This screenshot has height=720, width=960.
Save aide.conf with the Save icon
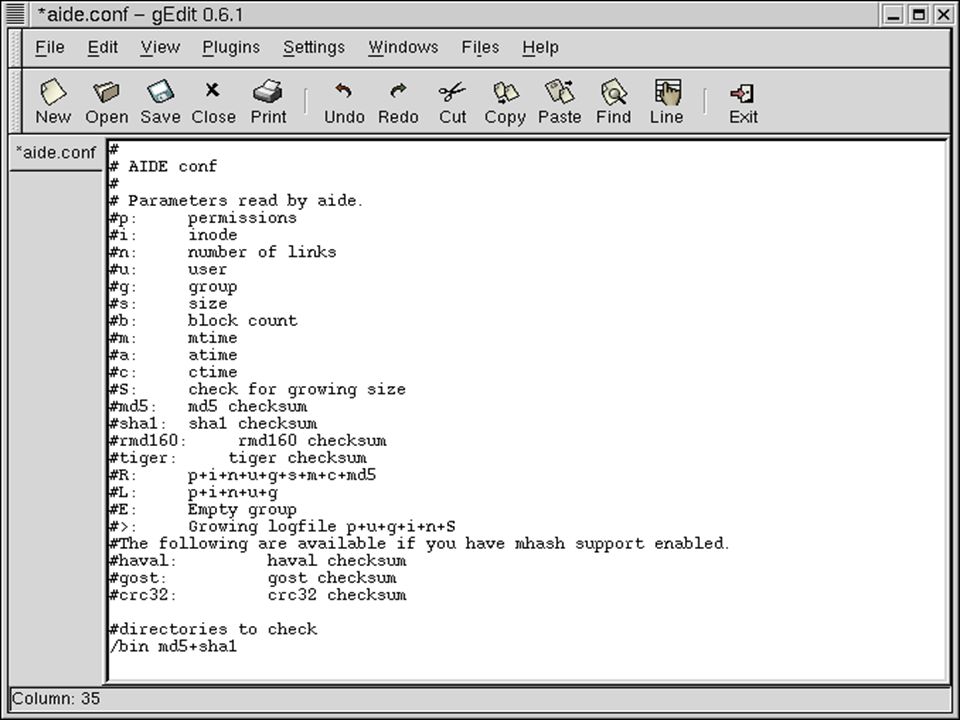160,102
